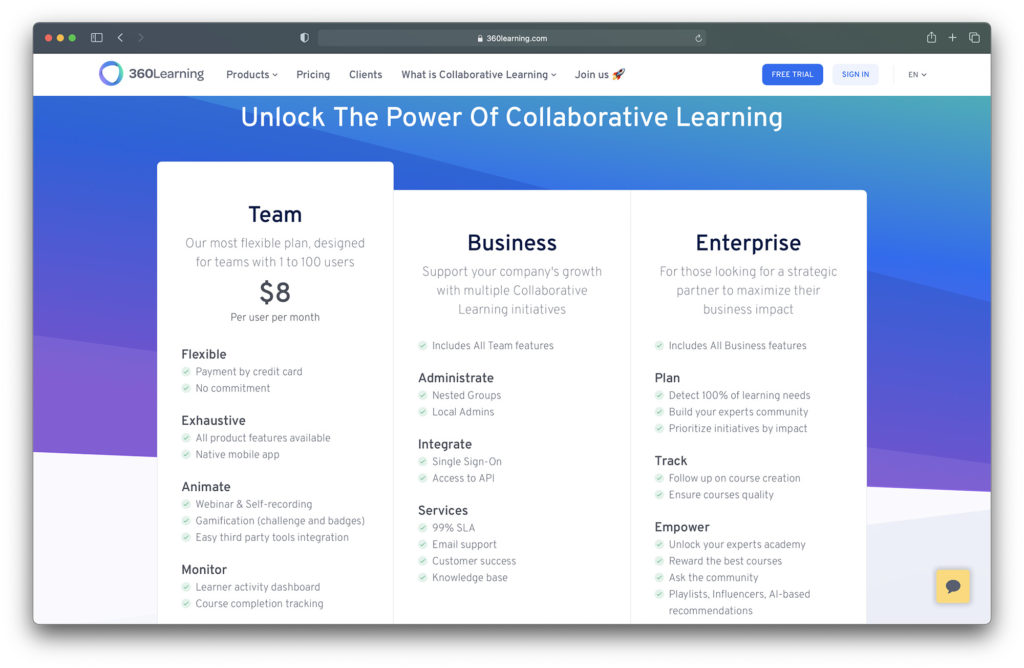This screenshot has width=1024, height=668.
Task: Click 'Prioritize initiatives by impact' text
Action: click(737, 428)
